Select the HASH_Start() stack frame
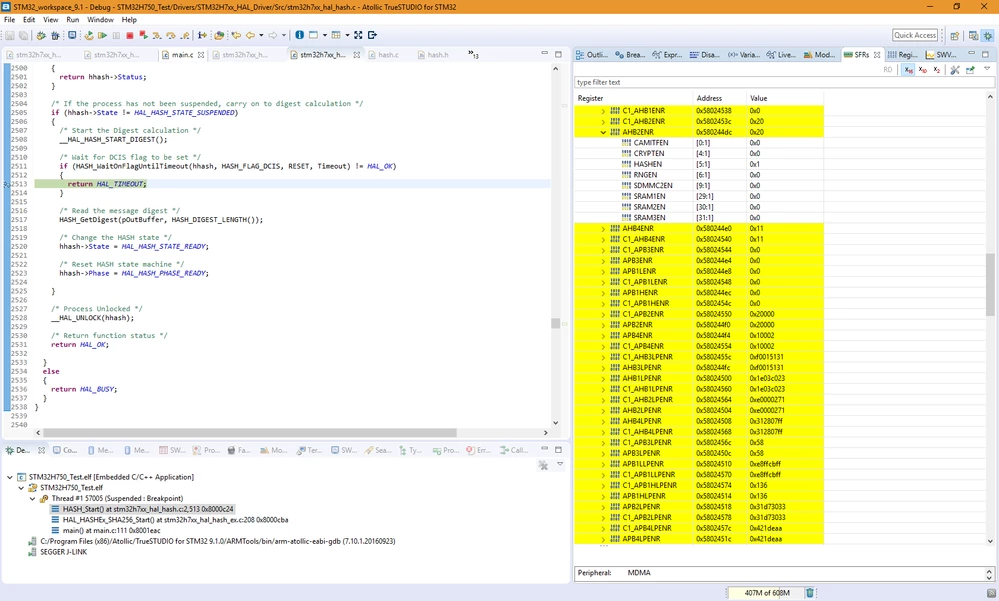 (x=148, y=509)
